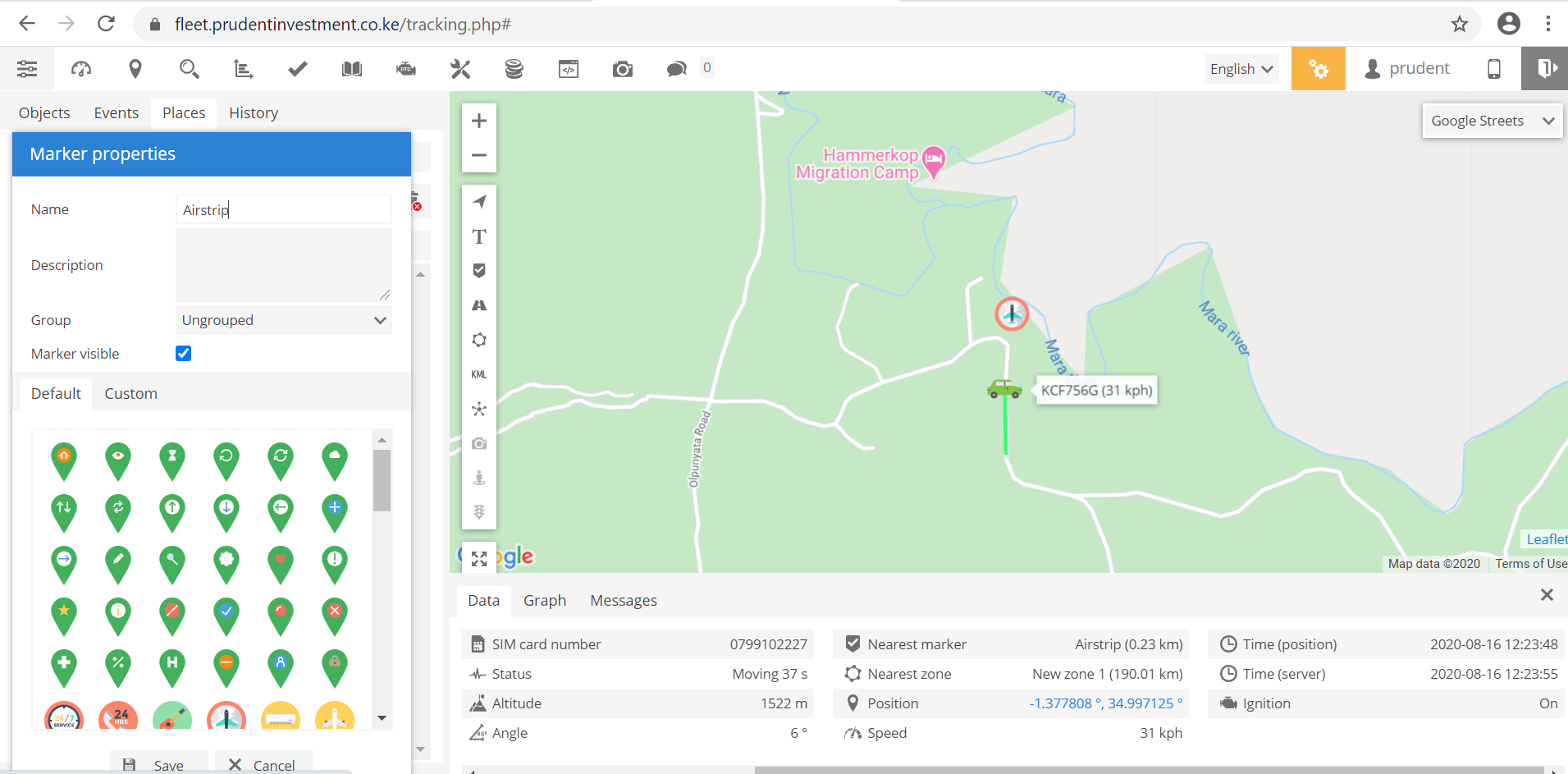
Task: Select the airplane marker icon on the map
Action: (1012, 314)
